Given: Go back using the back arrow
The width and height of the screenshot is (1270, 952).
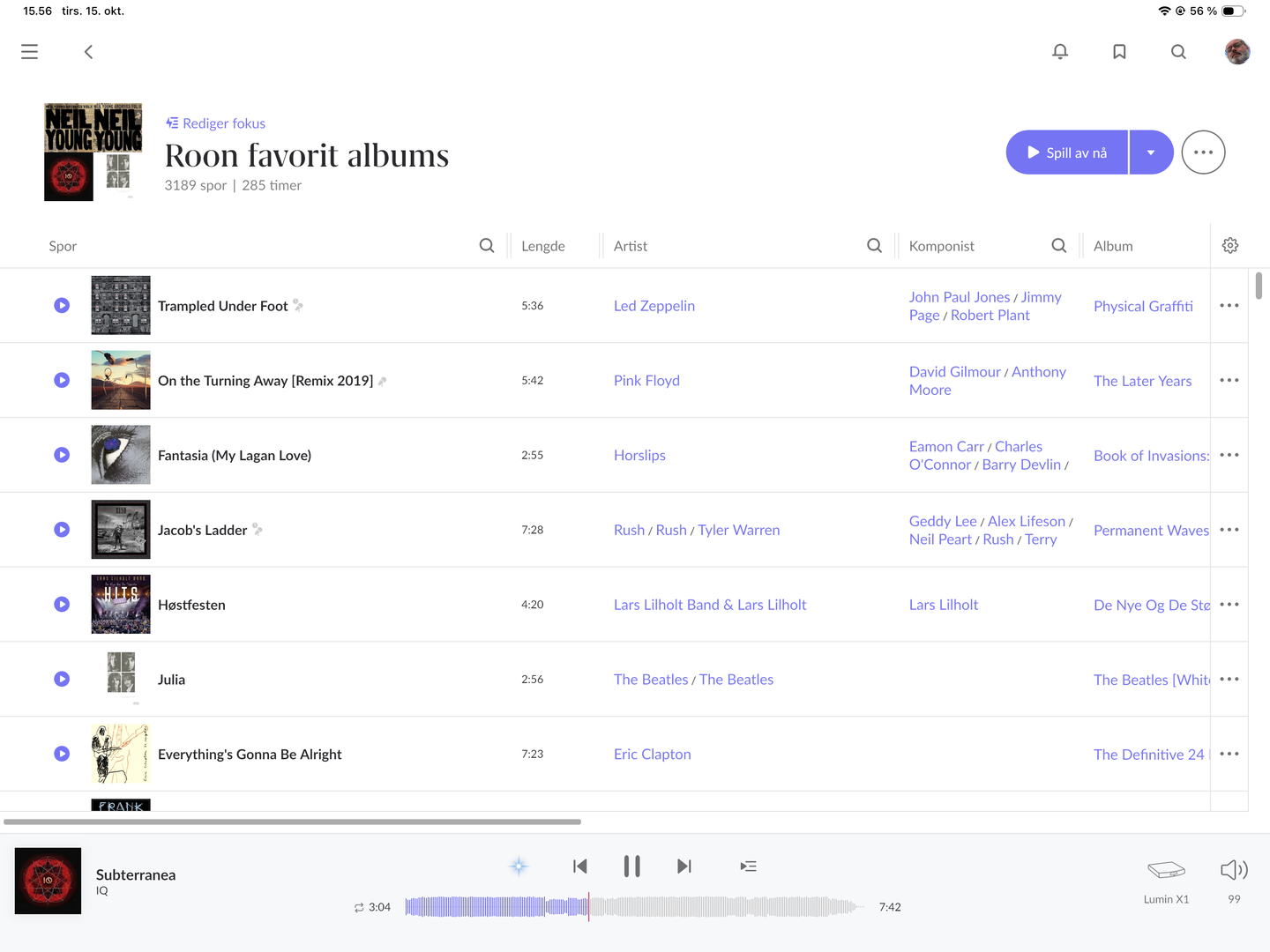Looking at the screenshot, I should coord(88,52).
